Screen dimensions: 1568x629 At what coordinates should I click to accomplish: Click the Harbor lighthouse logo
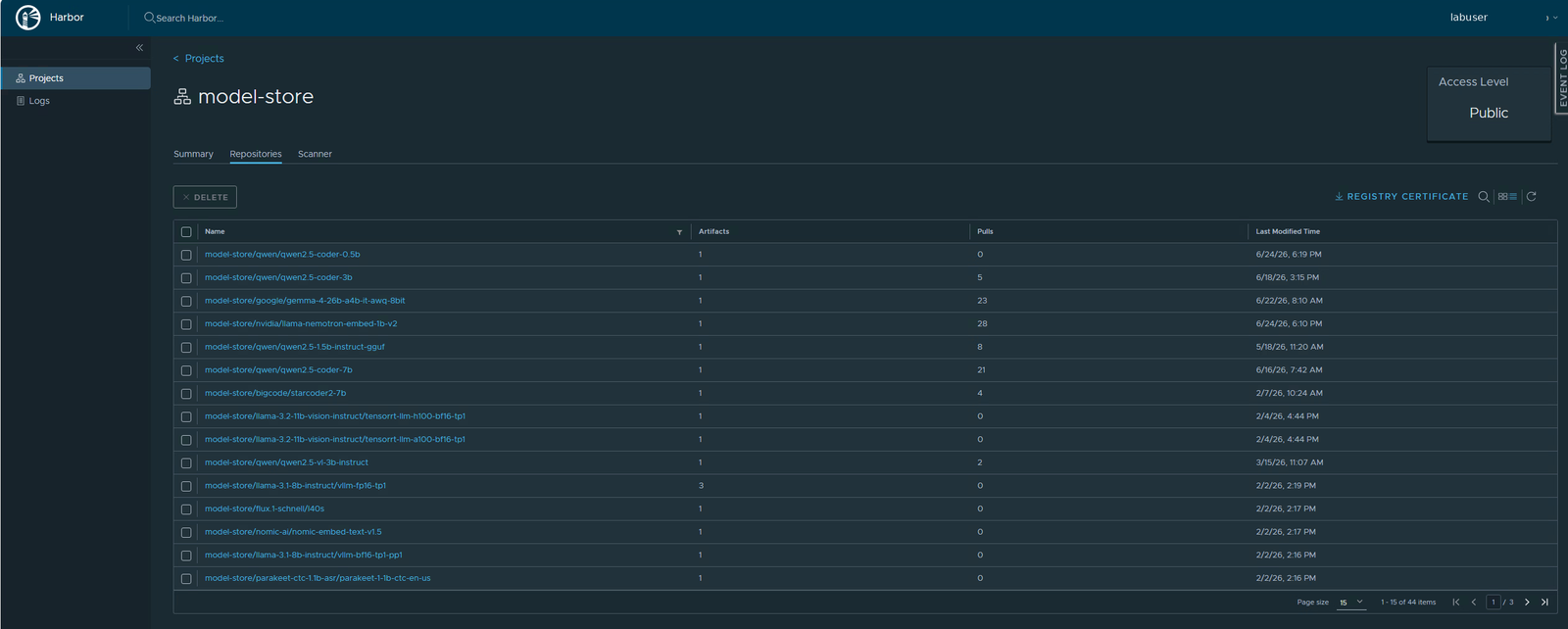click(28, 18)
